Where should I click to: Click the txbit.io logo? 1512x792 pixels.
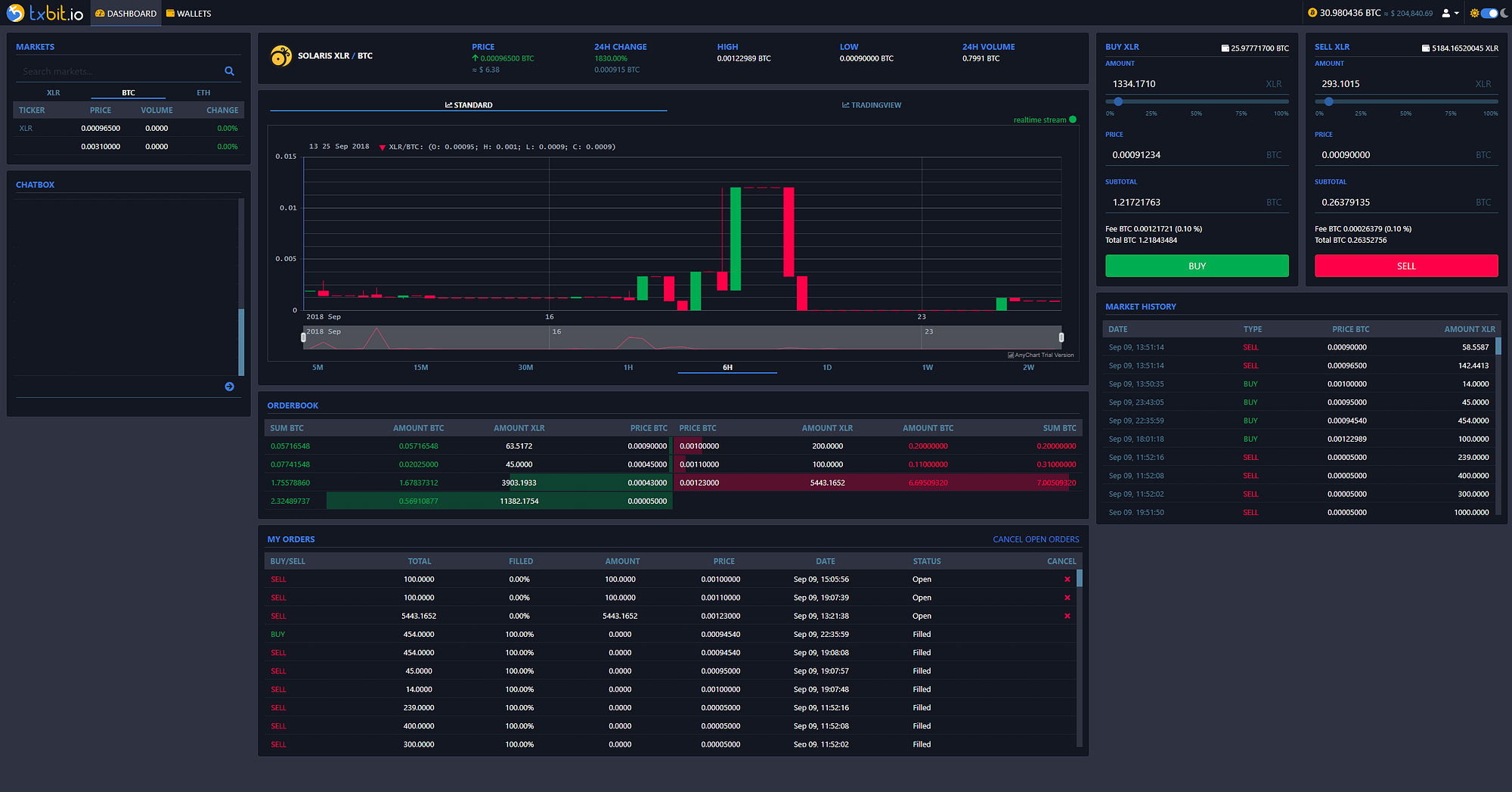click(45, 13)
